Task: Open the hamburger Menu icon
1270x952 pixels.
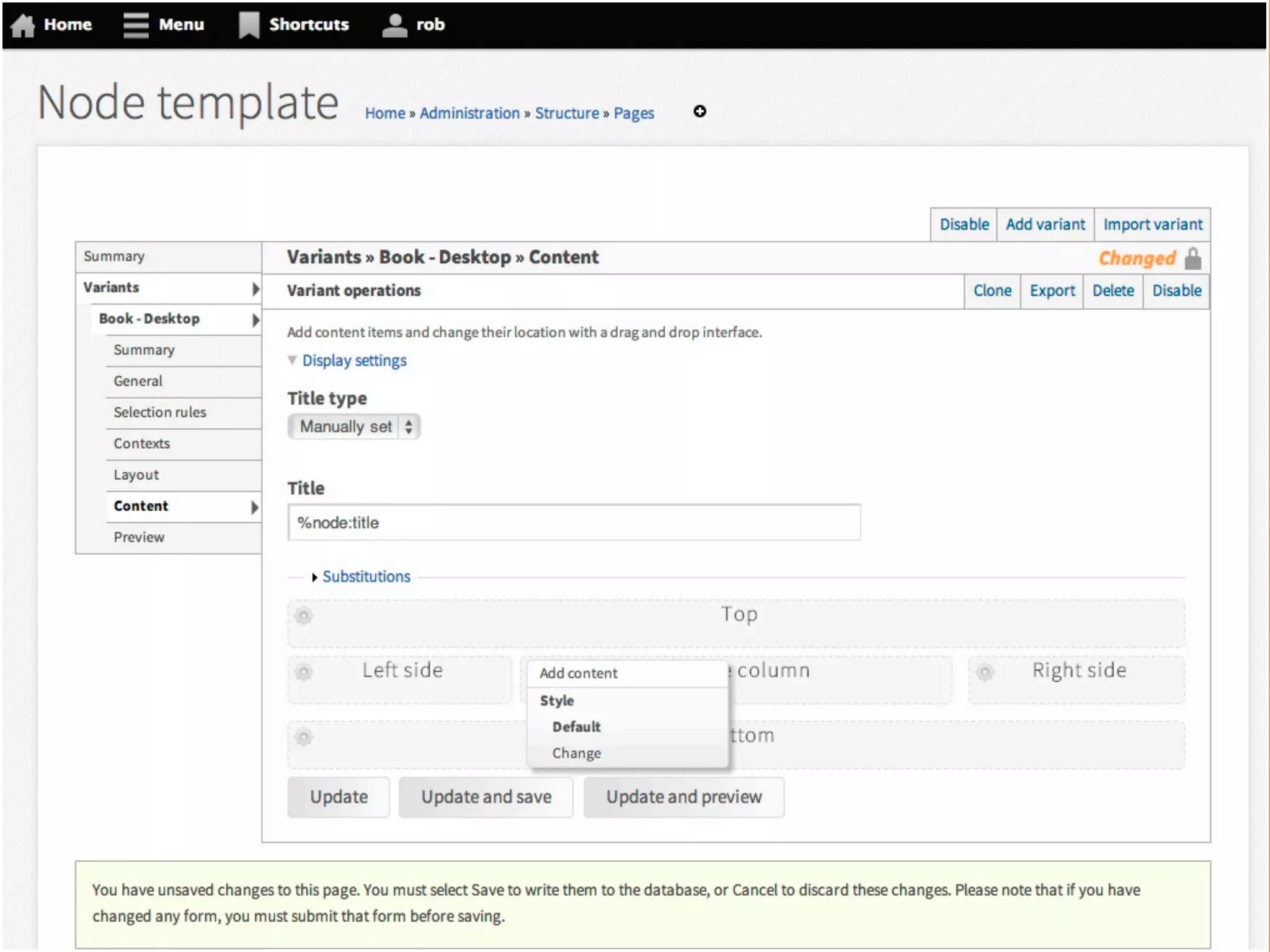Action: [136, 25]
